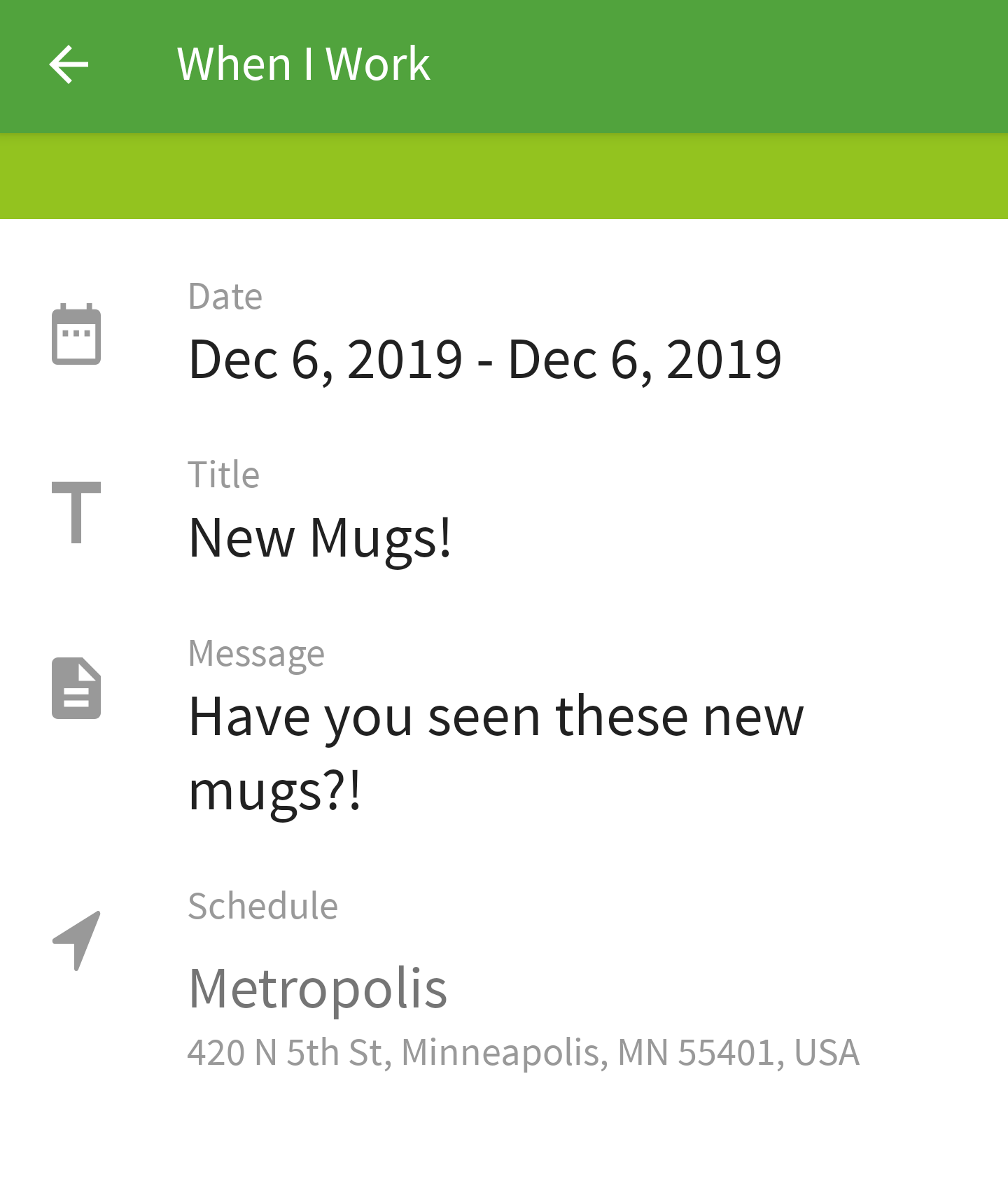Click the Message field label

256,655
